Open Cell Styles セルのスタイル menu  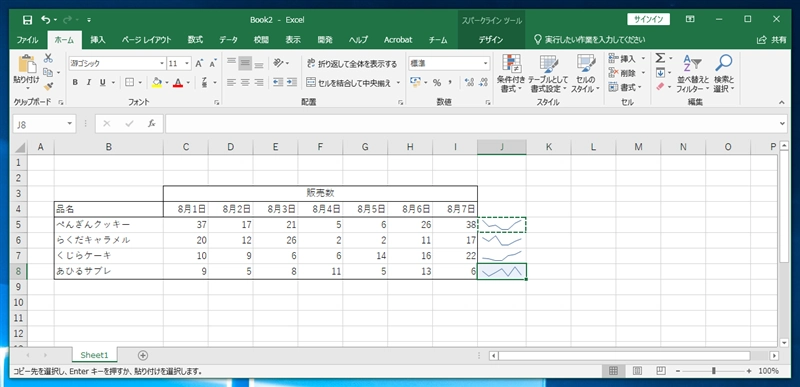click(585, 73)
